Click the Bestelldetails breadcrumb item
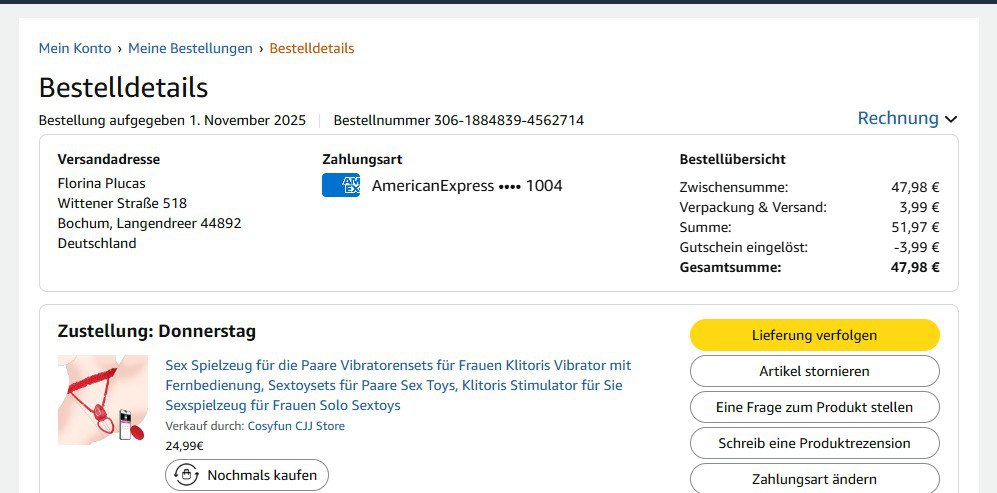997x493 pixels. (312, 48)
